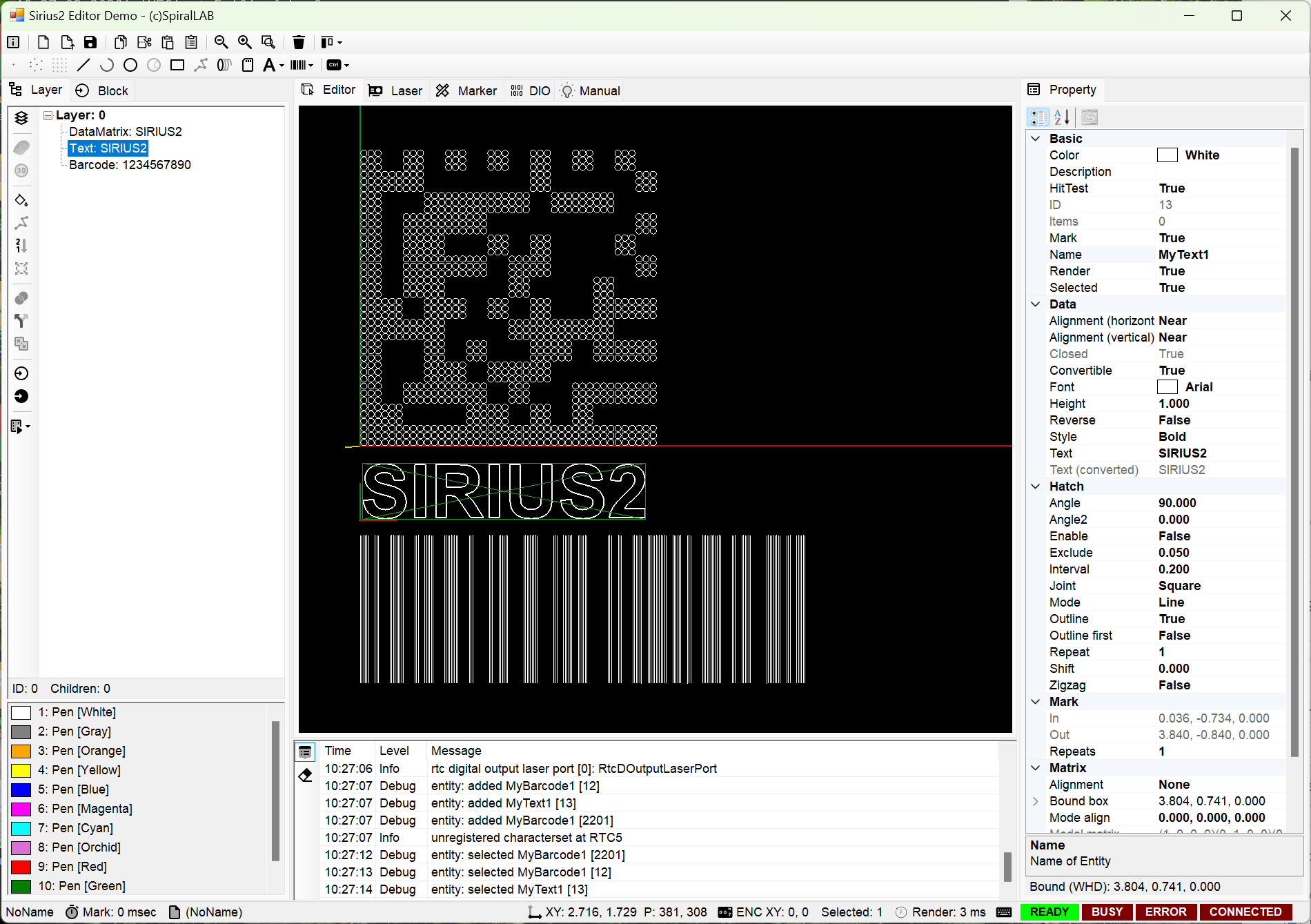Switch to the Block tab
This screenshot has width=1311, height=924.
coord(102,91)
